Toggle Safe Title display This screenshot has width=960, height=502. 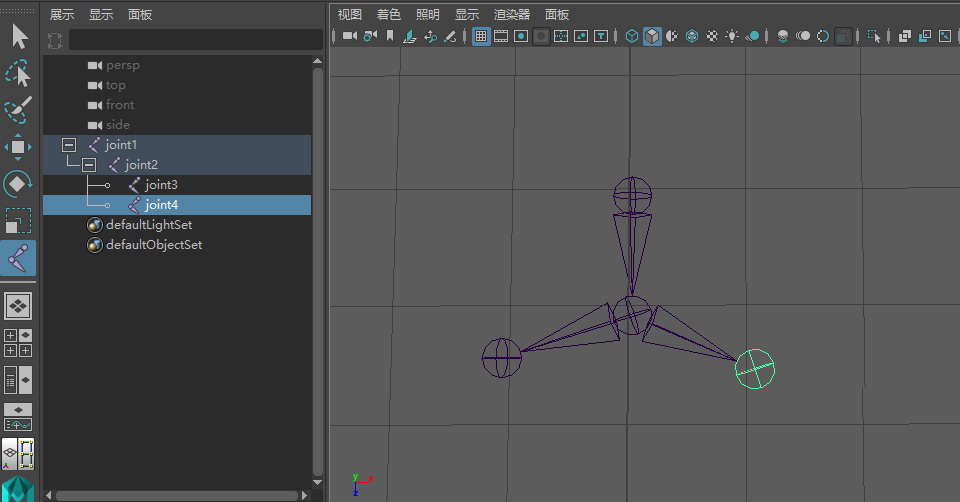point(601,36)
